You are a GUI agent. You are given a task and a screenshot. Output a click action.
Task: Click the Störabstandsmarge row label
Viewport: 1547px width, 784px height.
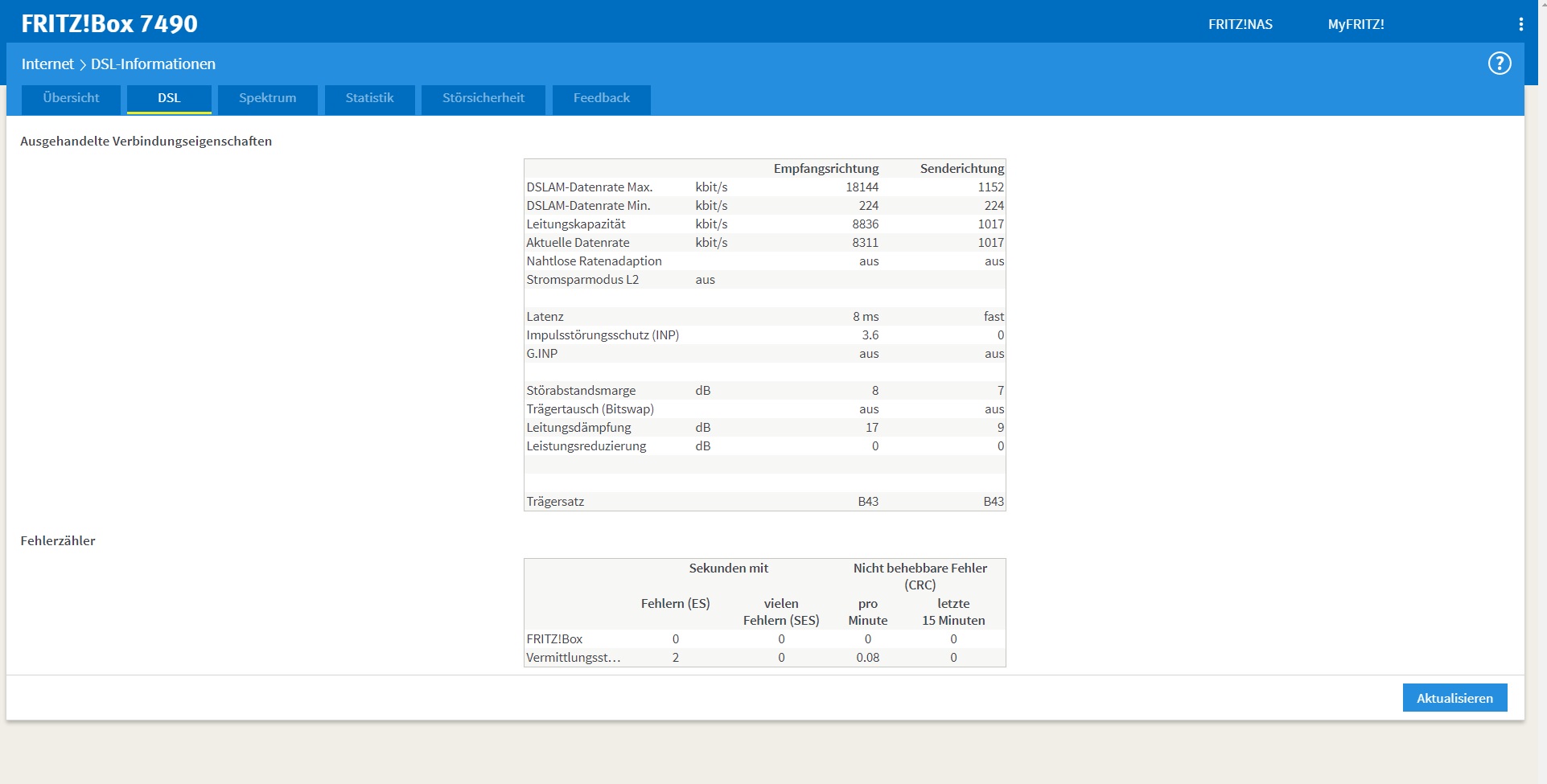pyautogui.click(x=581, y=390)
